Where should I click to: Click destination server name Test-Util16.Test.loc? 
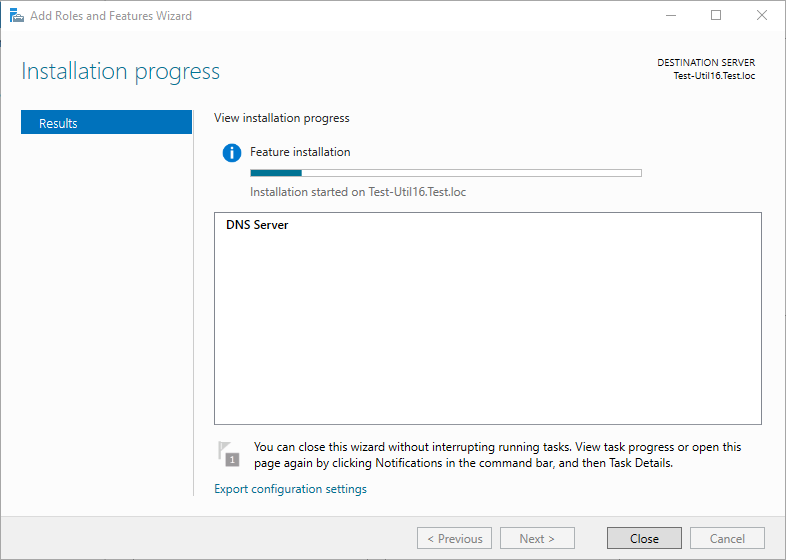coord(714,76)
